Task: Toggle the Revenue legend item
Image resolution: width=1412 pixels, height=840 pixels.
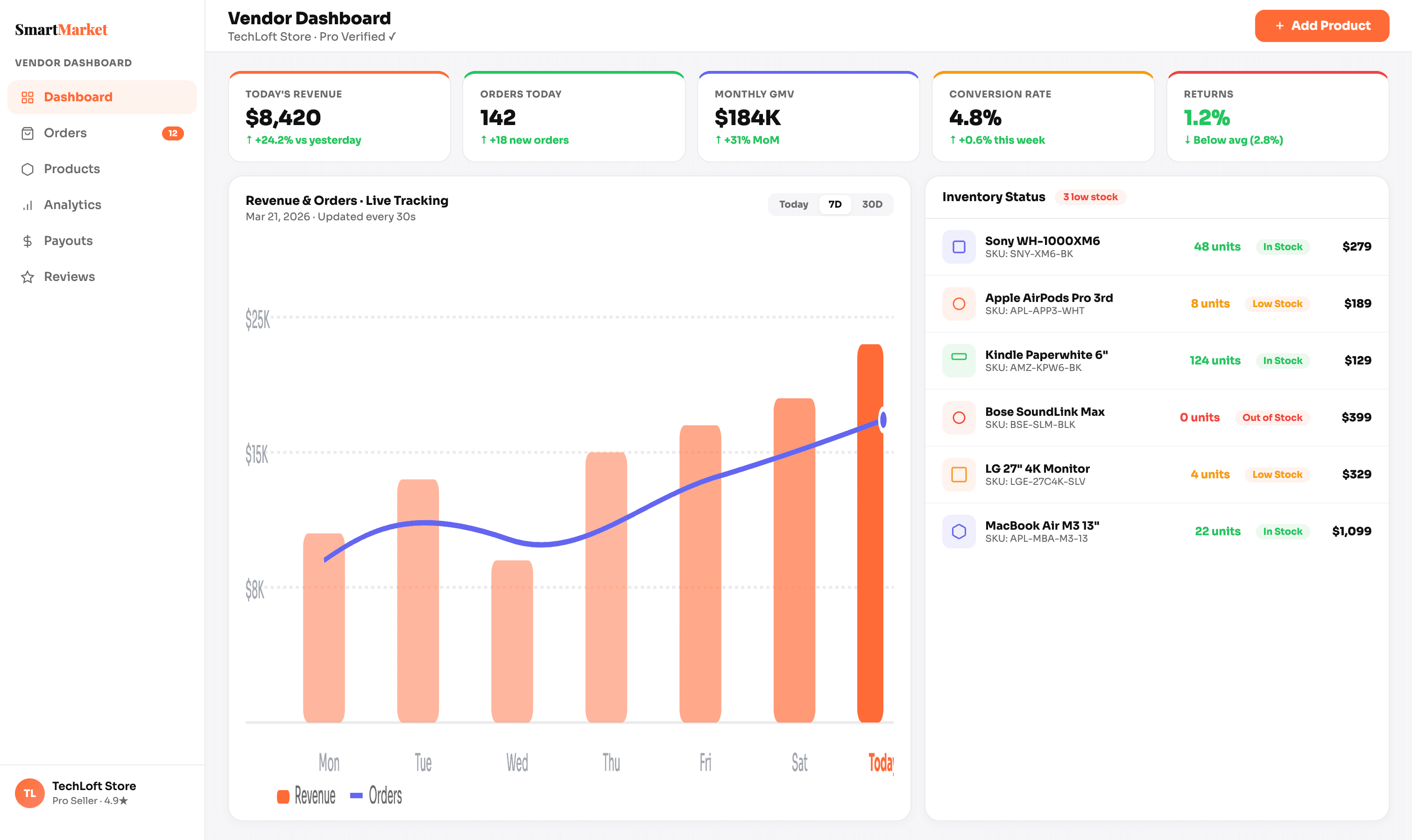Action: point(306,796)
